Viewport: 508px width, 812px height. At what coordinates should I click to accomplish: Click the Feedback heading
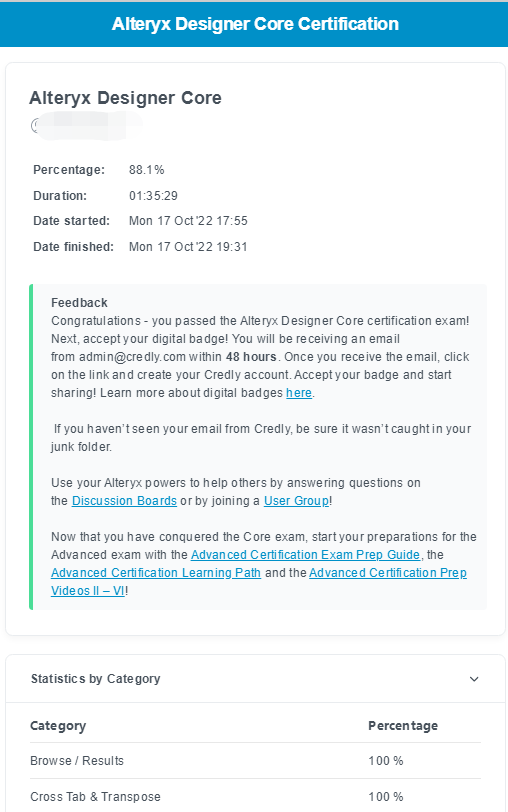click(79, 302)
